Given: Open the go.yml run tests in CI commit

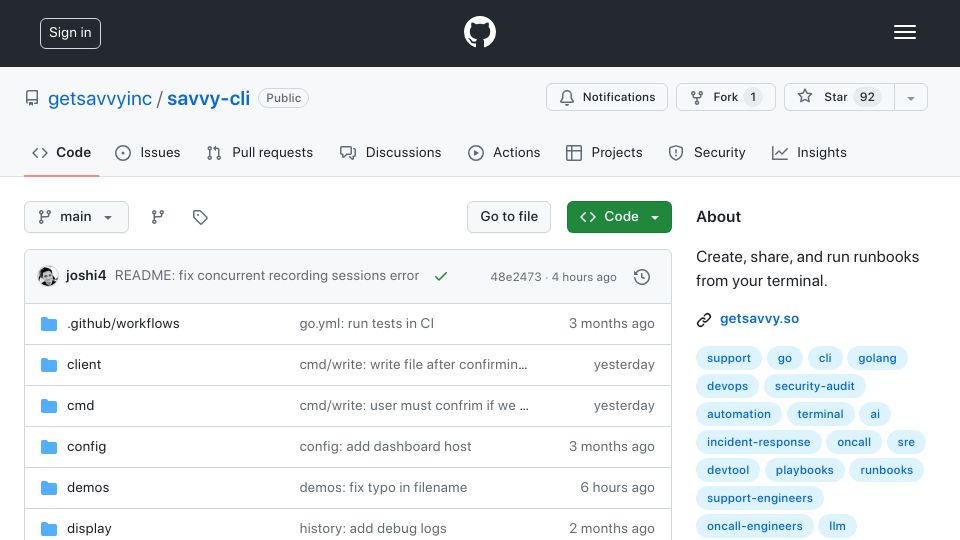Looking at the screenshot, I should coord(367,323).
